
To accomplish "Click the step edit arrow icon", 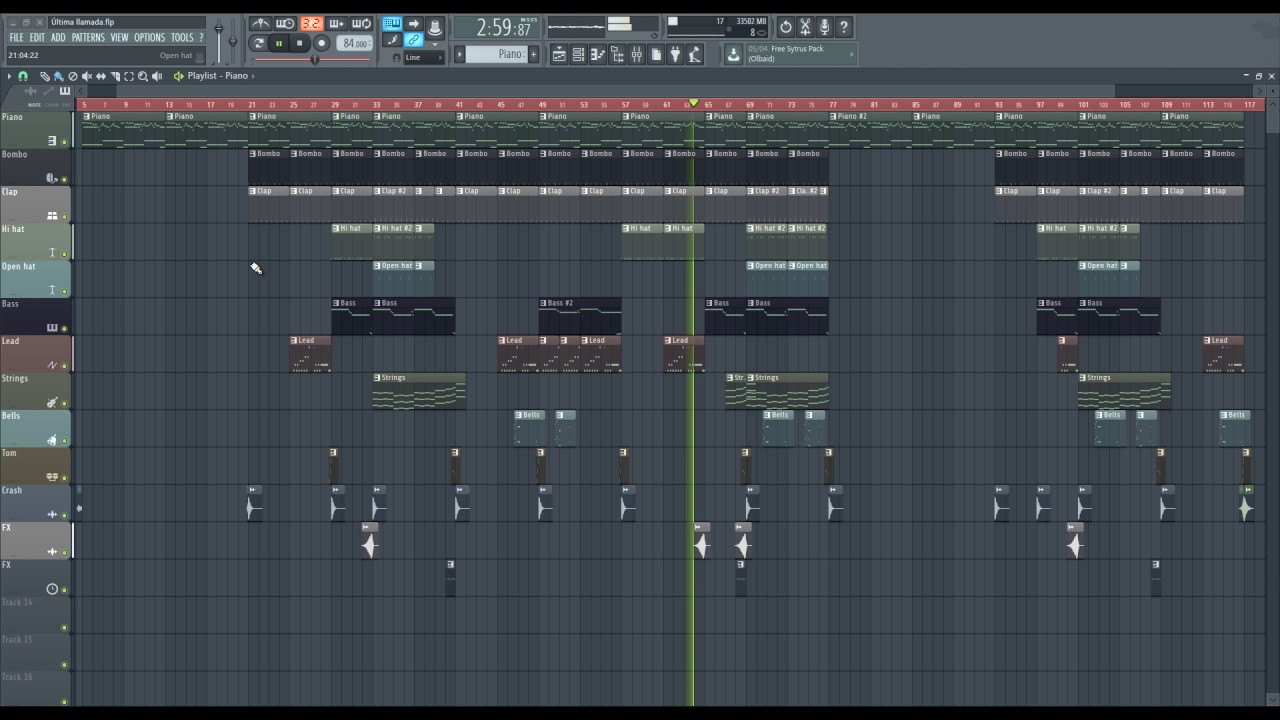I will pos(414,23).
